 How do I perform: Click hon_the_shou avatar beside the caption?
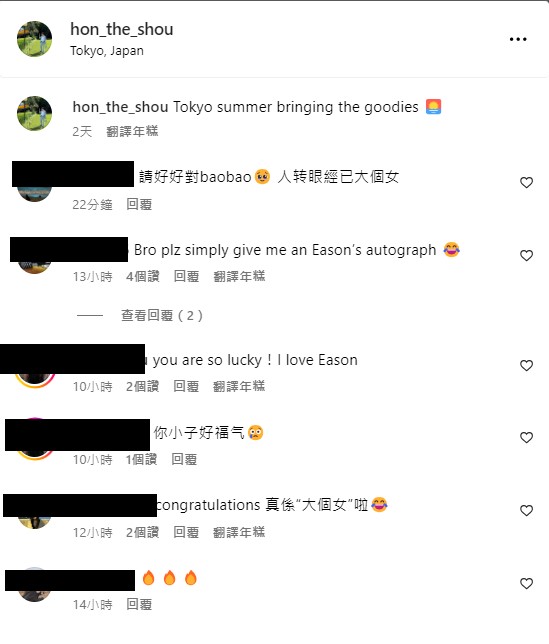[34, 113]
